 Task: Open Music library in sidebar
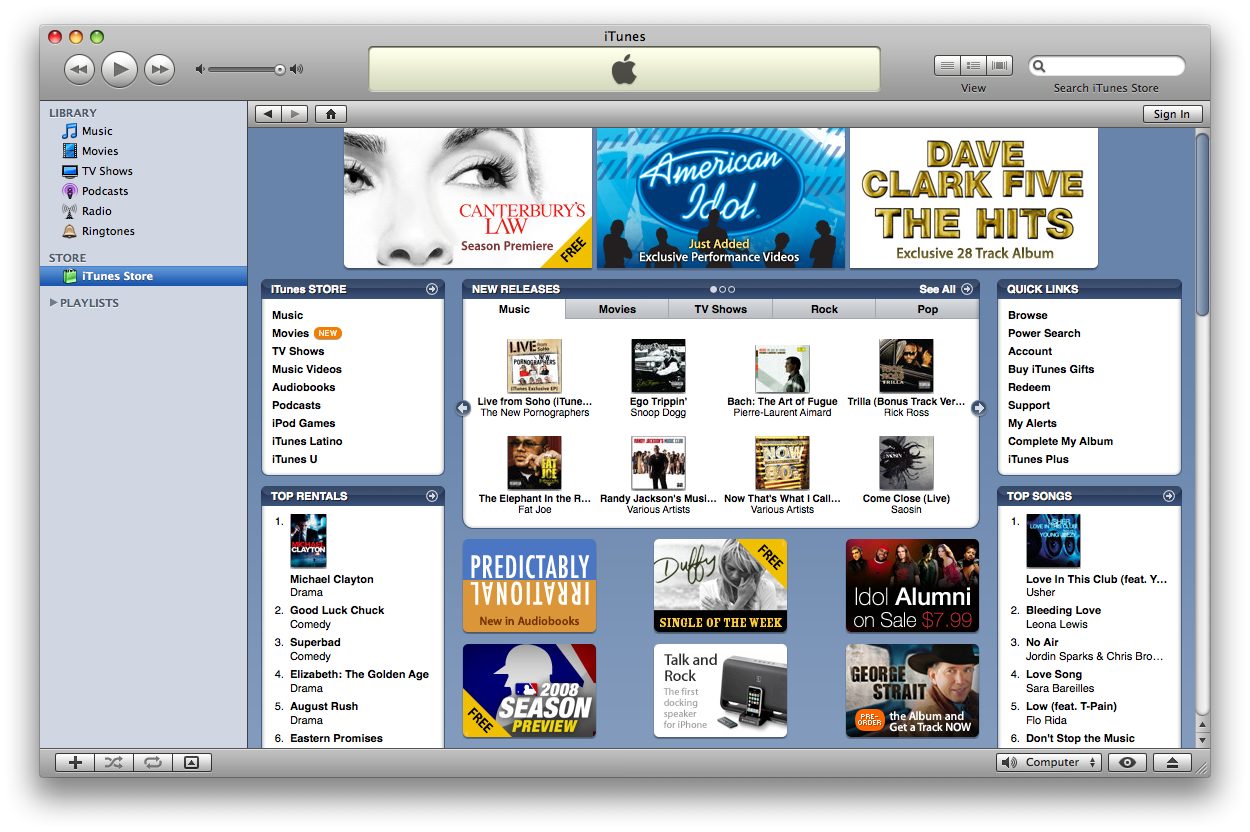97,131
